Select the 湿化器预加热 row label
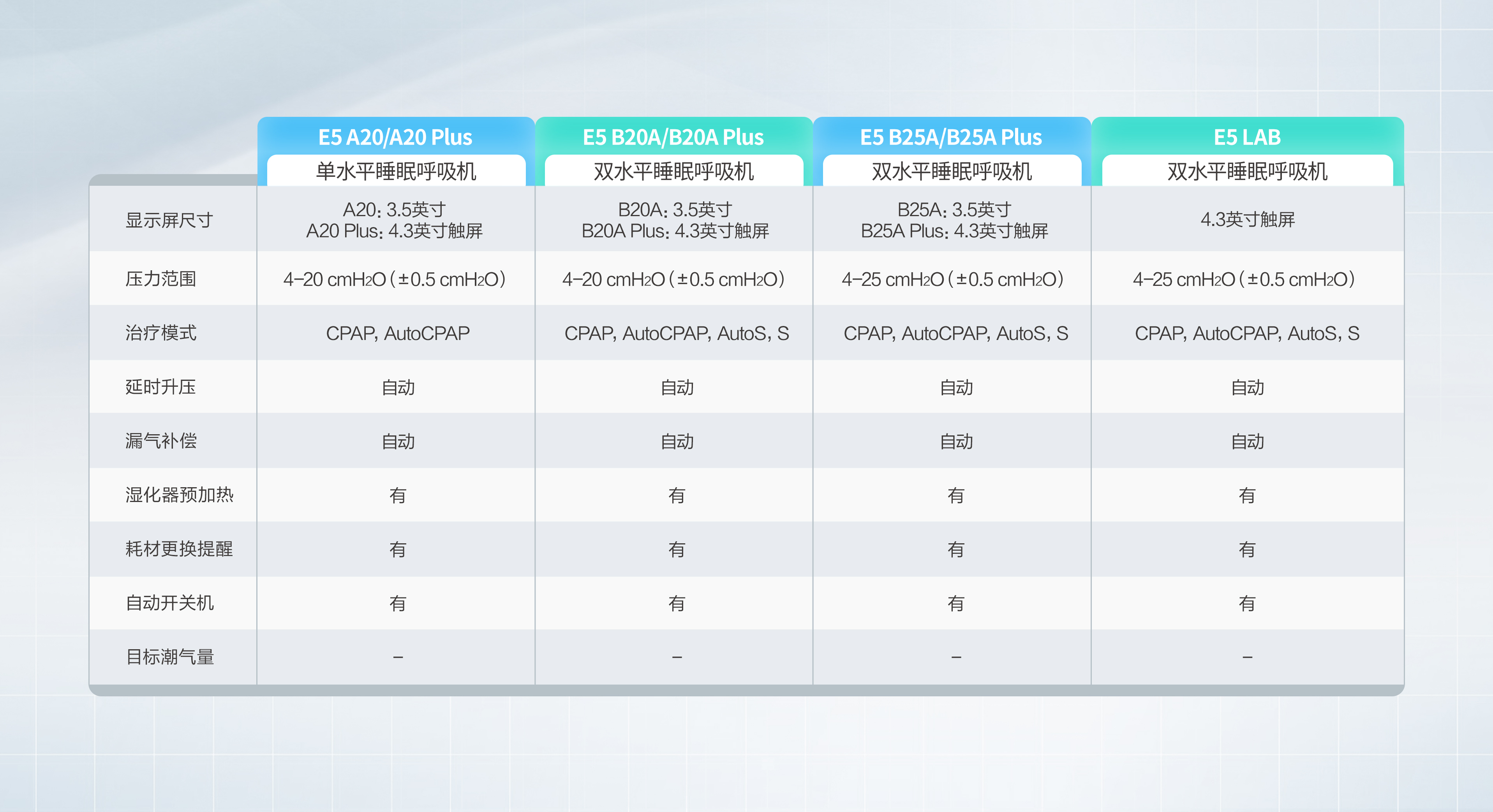Screen dimensions: 1493x812 [179, 495]
